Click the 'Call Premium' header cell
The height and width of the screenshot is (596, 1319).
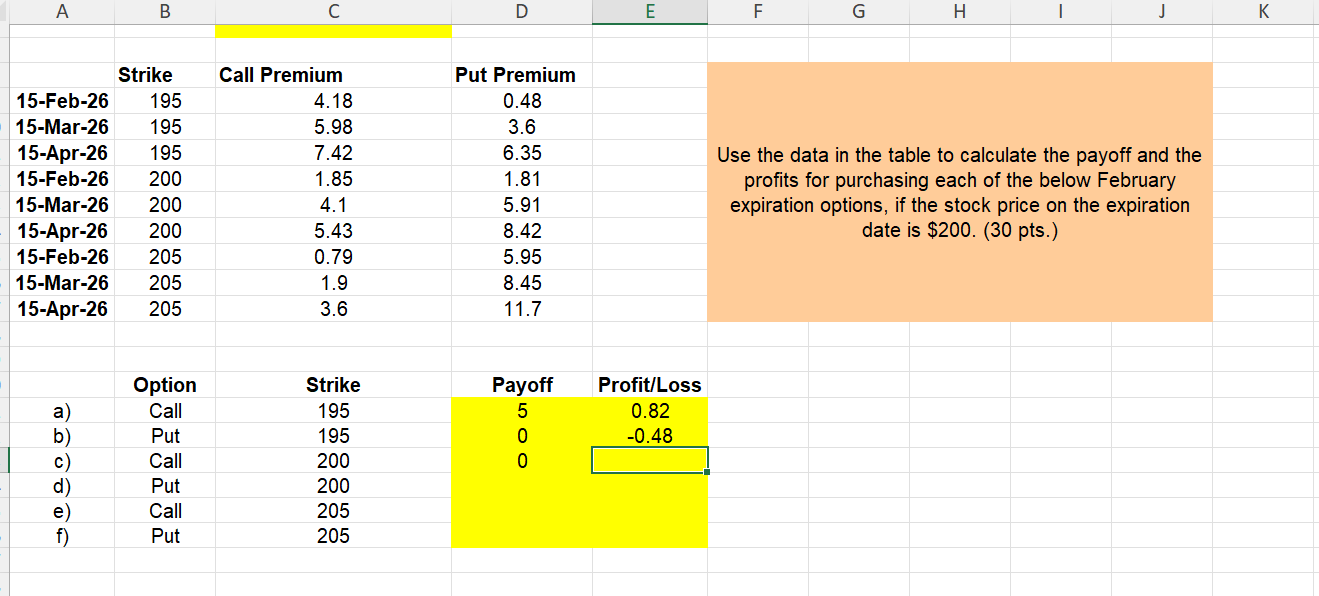click(x=333, y=75)
